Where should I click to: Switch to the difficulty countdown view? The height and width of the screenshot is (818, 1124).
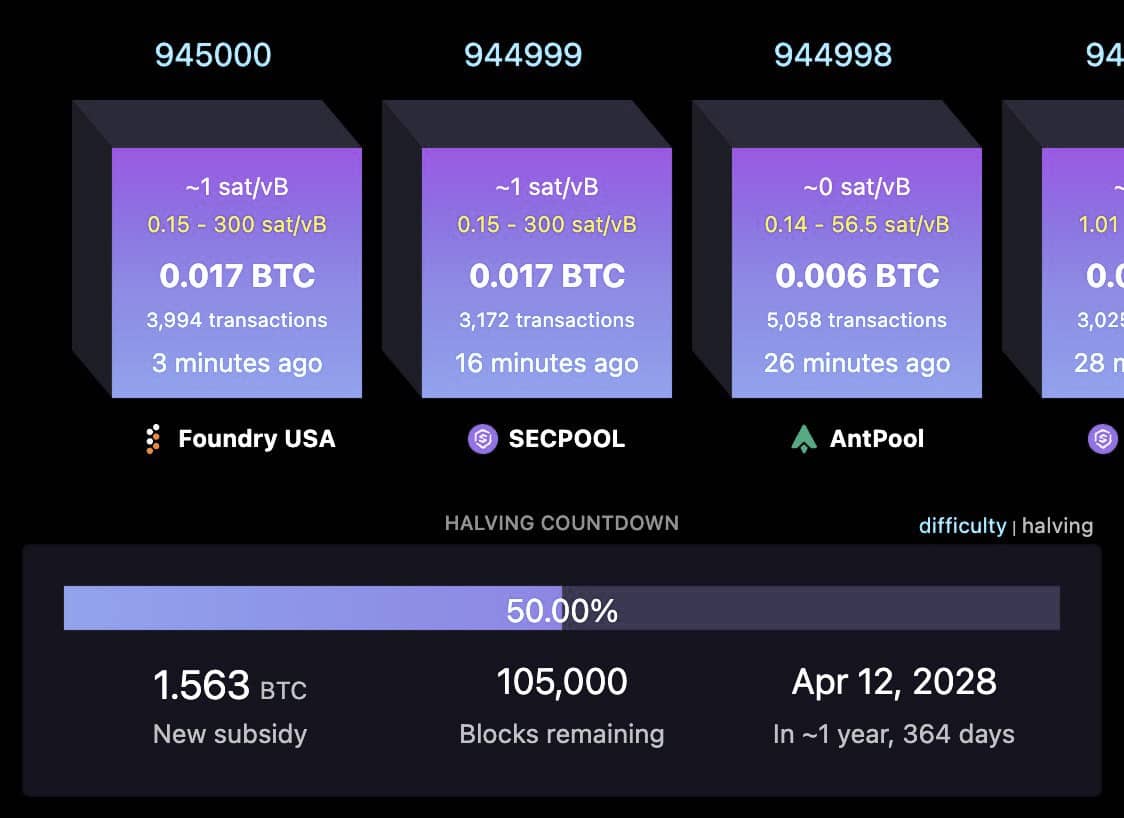pyautogui.click(x=962, y=526)
